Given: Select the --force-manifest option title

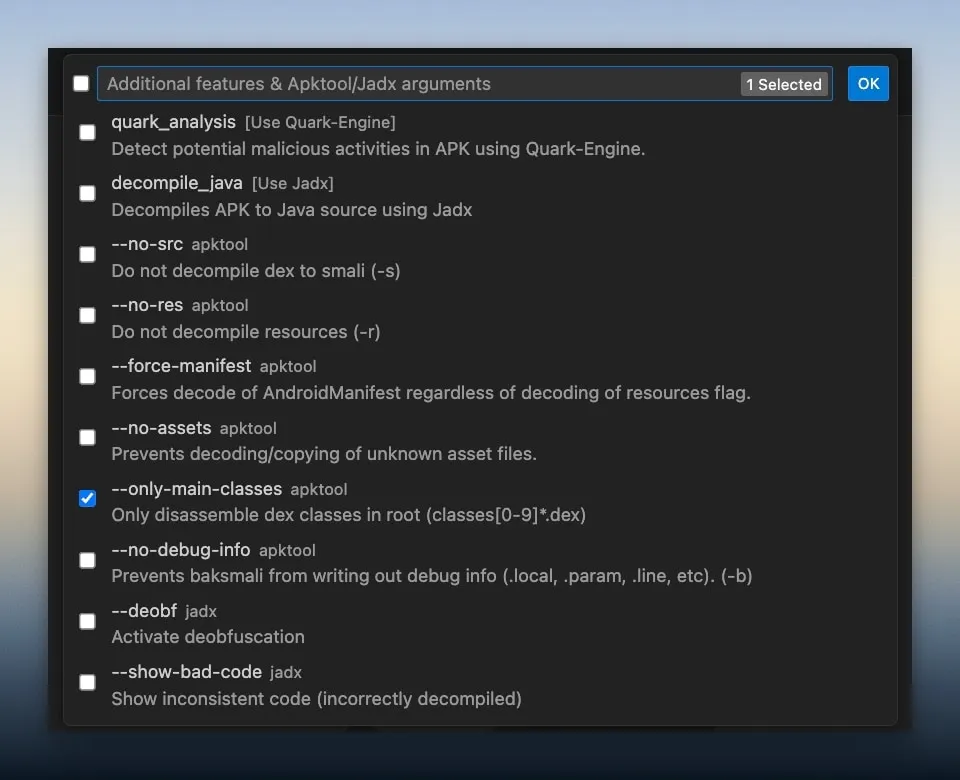Looking at the screenshot, I should pyautogui.click(x=181, y=366).
